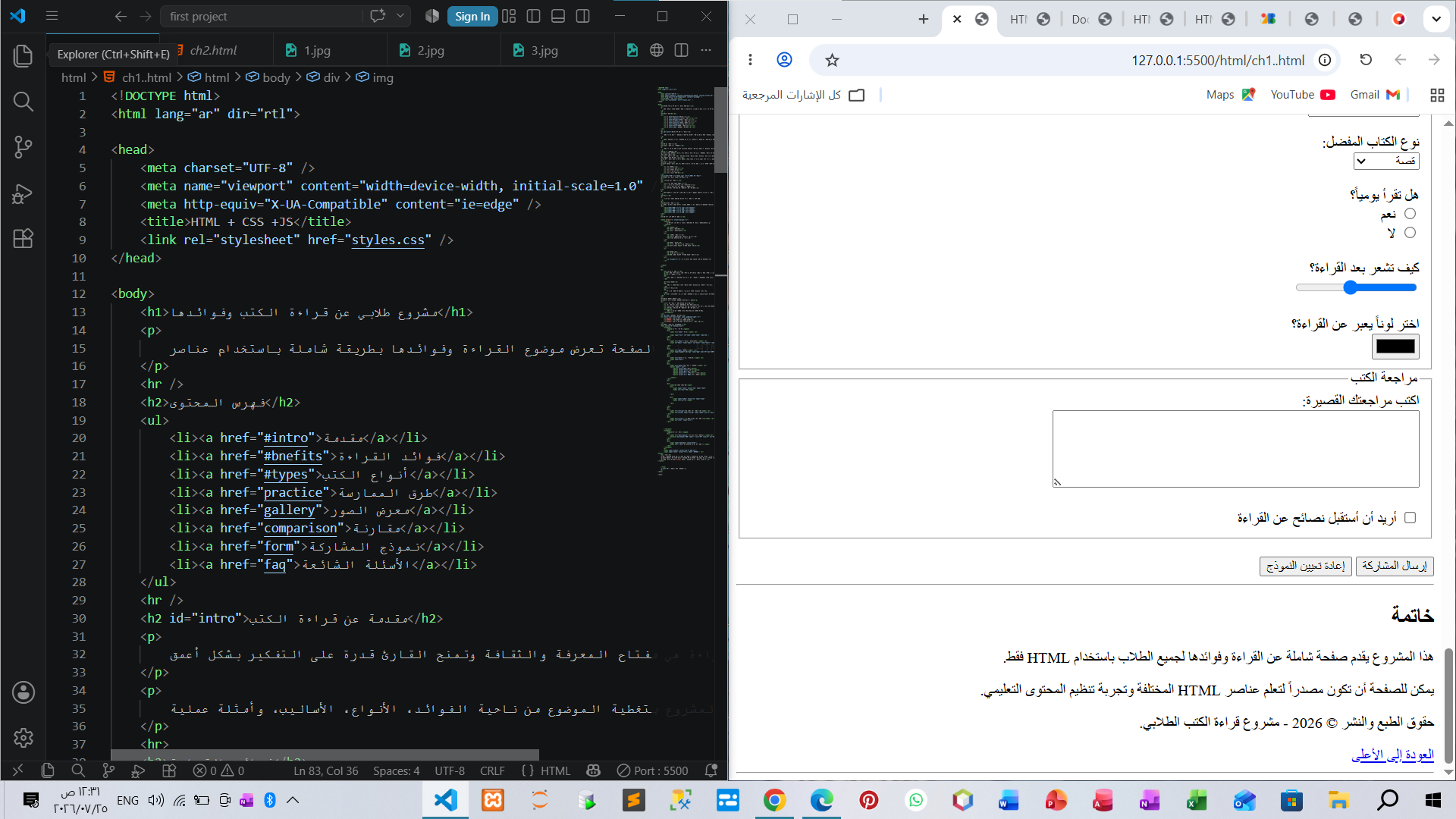The image size is (1456, 819).
Task: Expand the Chrome tab search dropdown
Action: 1436,19
